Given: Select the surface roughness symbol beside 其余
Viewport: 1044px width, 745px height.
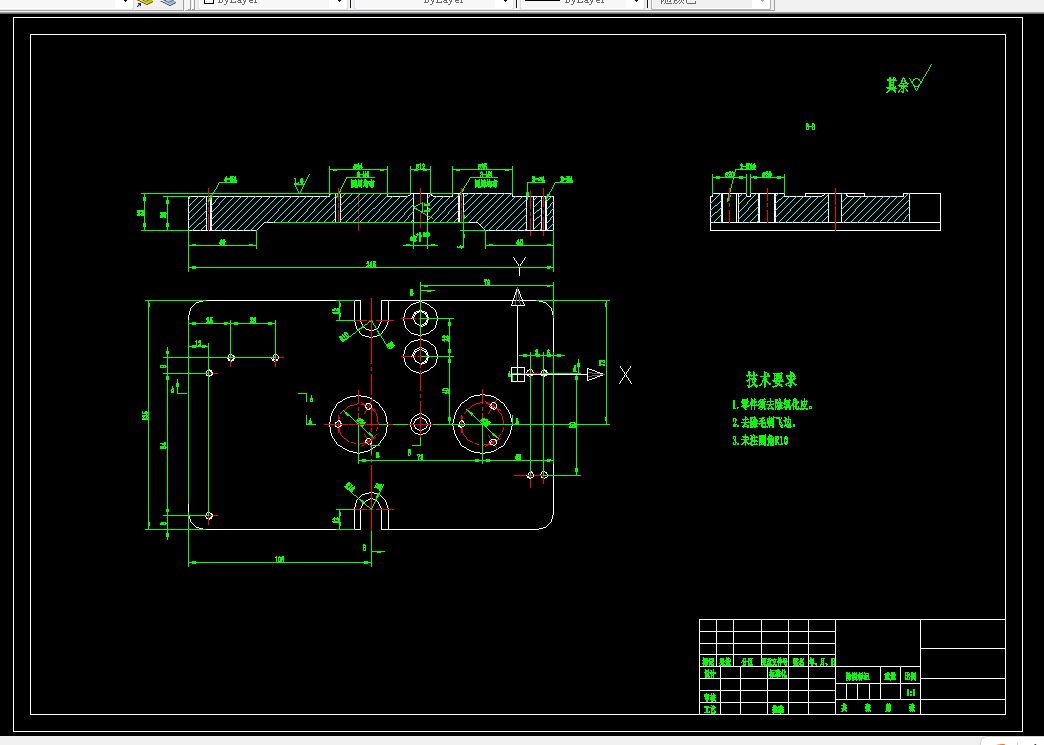Looking at the screenshot, I should [x=921, y=79].
